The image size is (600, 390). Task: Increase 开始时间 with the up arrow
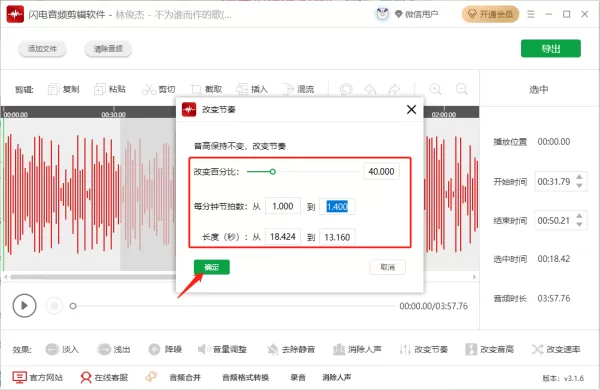579,177
